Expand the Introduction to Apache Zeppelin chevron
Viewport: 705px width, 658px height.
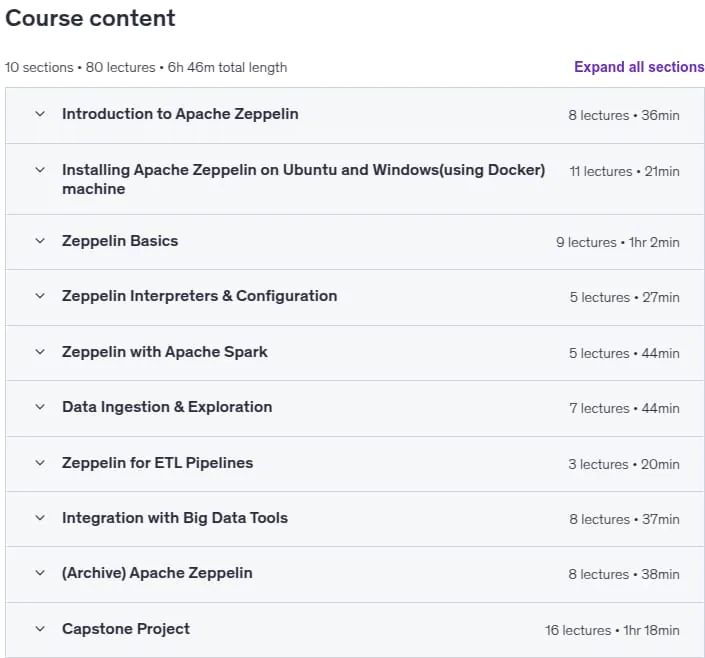click(40, 114)
